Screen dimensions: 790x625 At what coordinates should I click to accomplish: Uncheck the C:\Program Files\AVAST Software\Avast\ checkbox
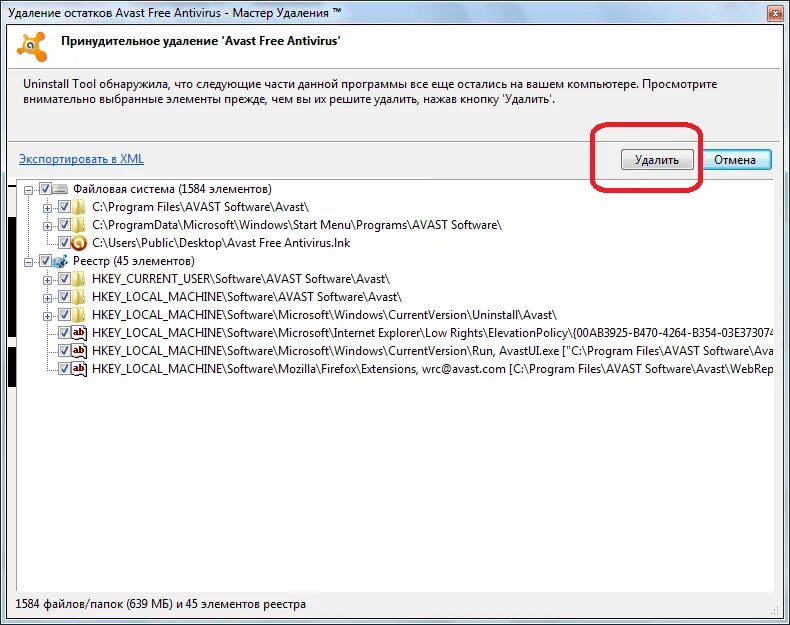[x=64, y=207]
